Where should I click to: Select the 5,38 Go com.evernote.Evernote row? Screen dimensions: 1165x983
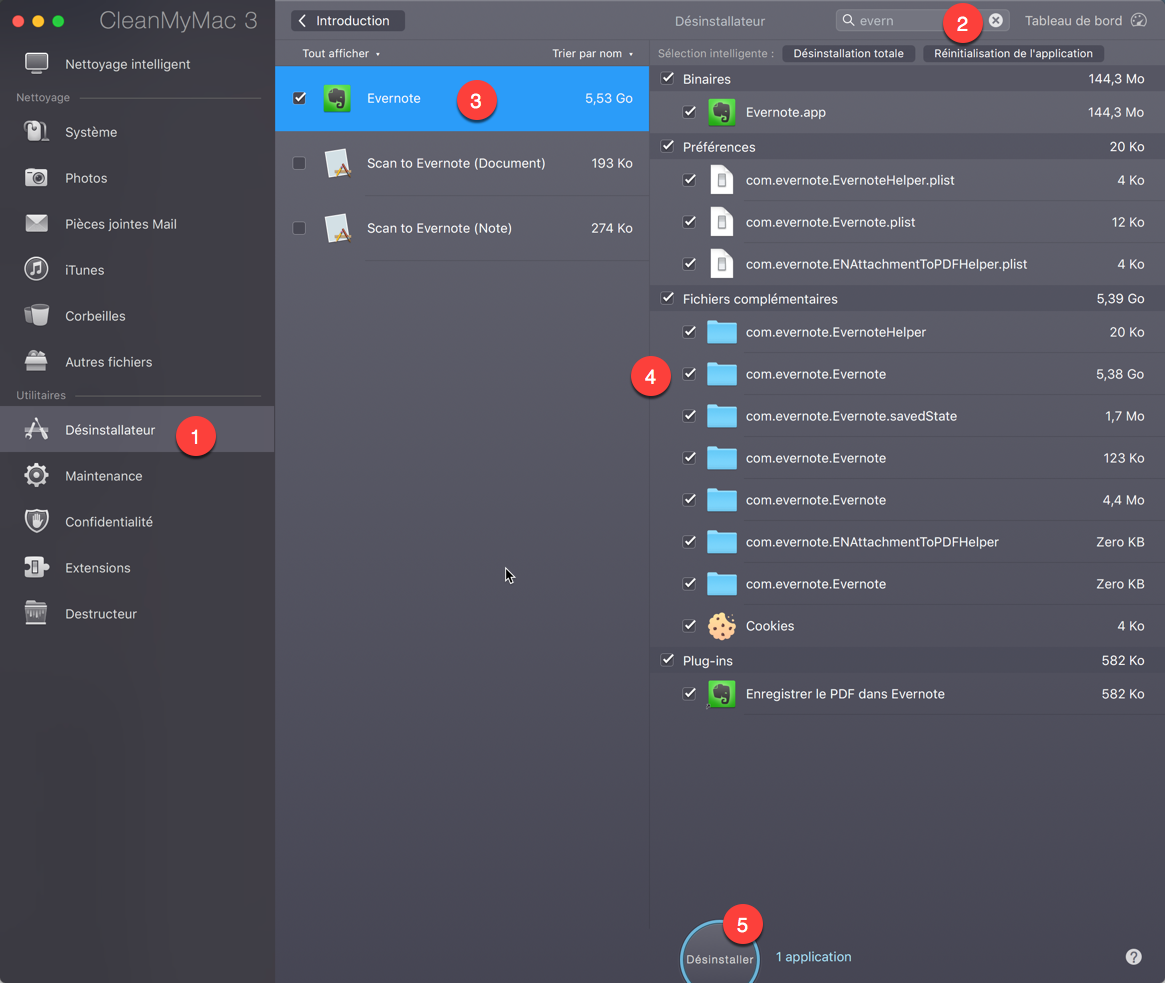pos(907,374)
